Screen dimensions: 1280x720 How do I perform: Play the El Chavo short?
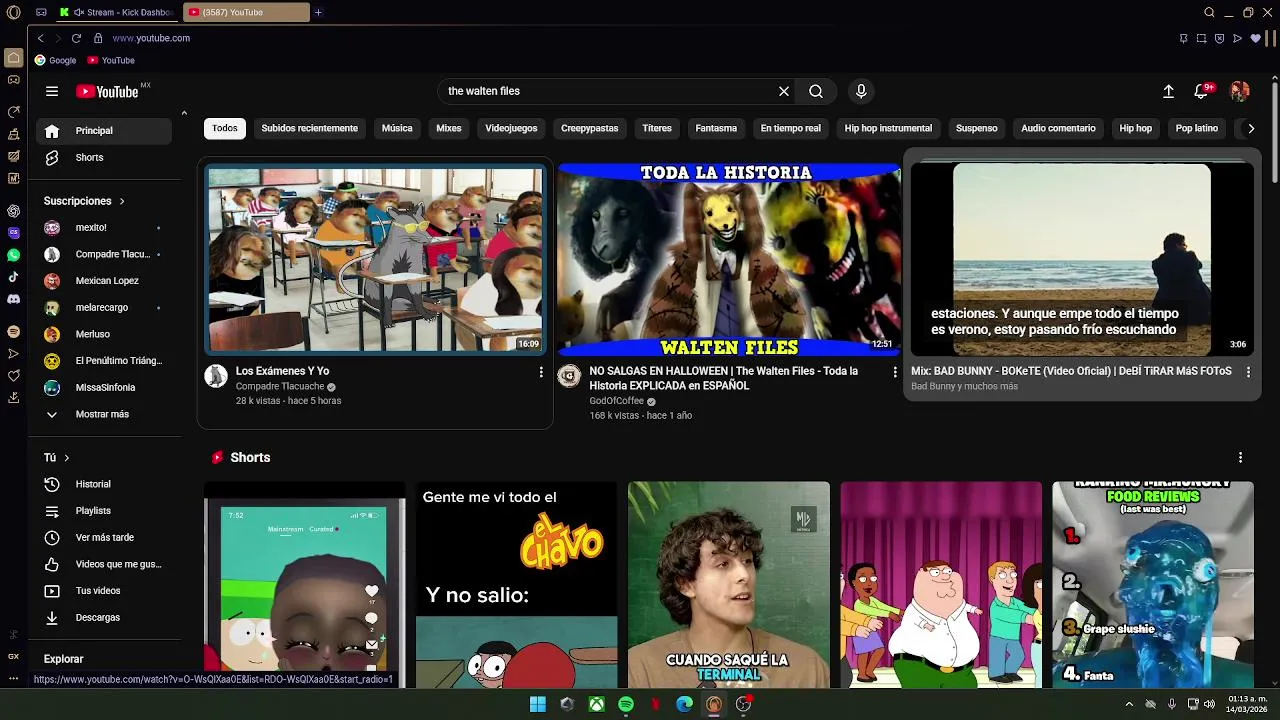pyautogui.click(x=517, y=585)
